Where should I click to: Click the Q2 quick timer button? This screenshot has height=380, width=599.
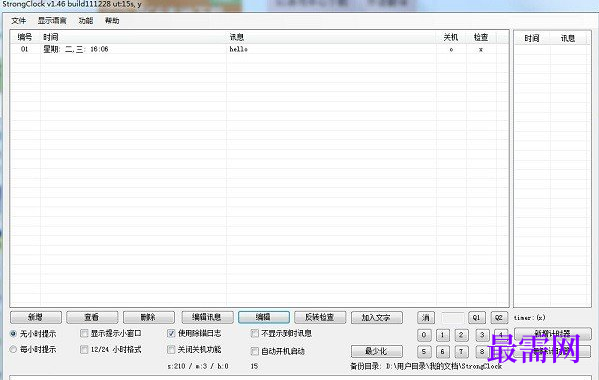[x=499, y=317]
